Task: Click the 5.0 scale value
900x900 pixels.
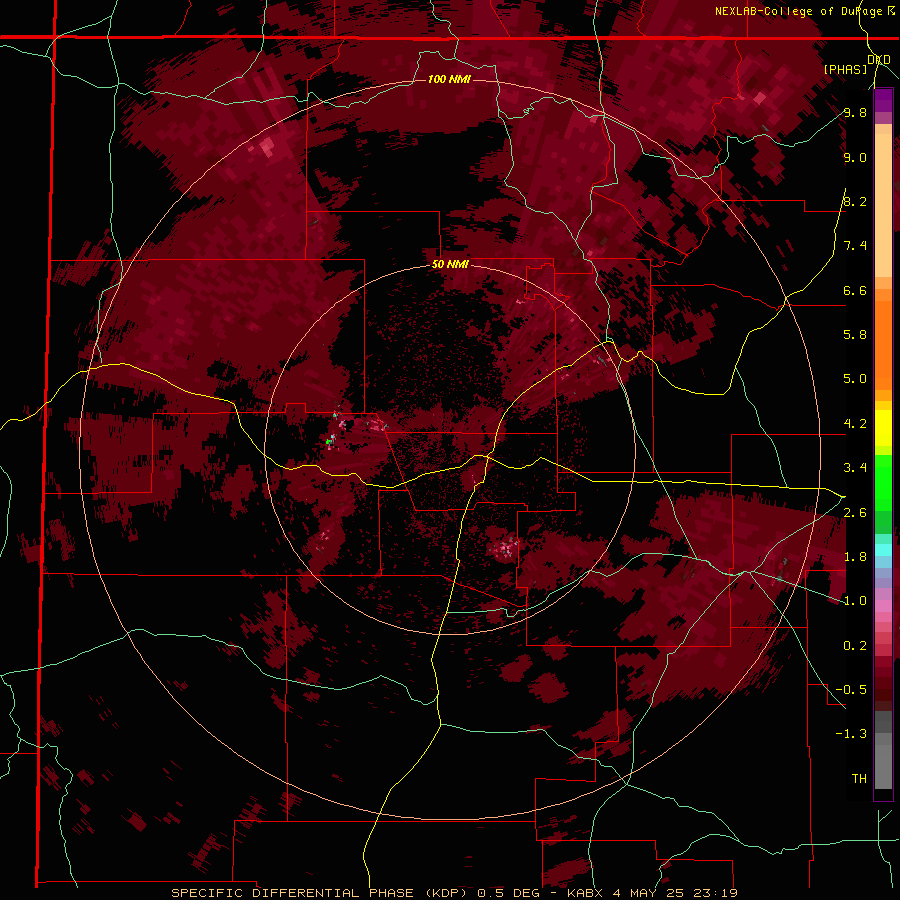Action: (x=855, y=379)
